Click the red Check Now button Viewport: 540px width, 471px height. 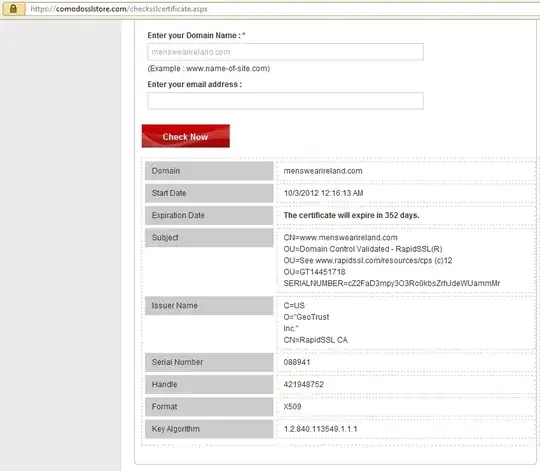[186, 136]
